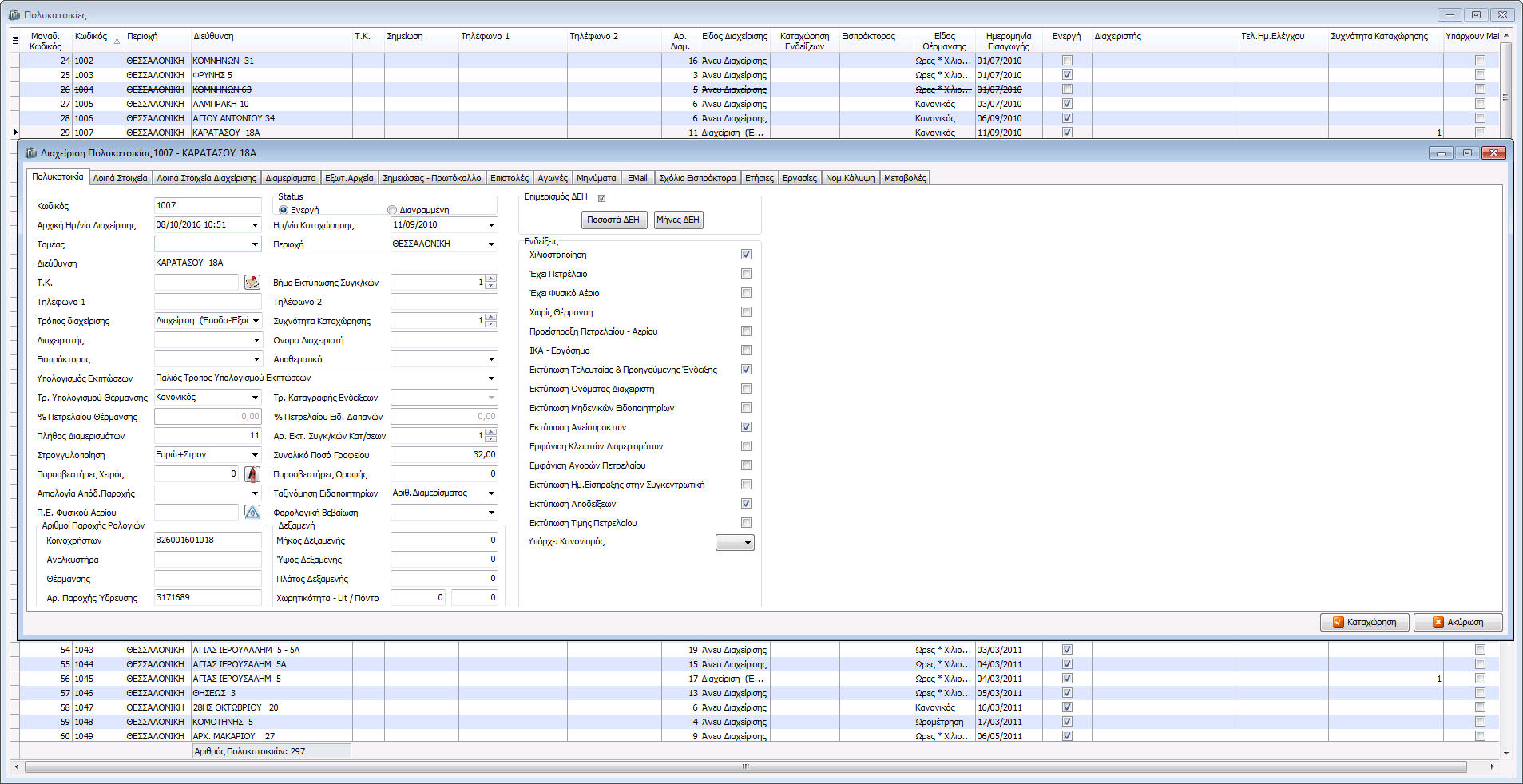This screenshot has height=784, width=1523.
Task: Click the horizontal scrollbar of the Πολυκατοικίες grid
Action: pos(745,766)
